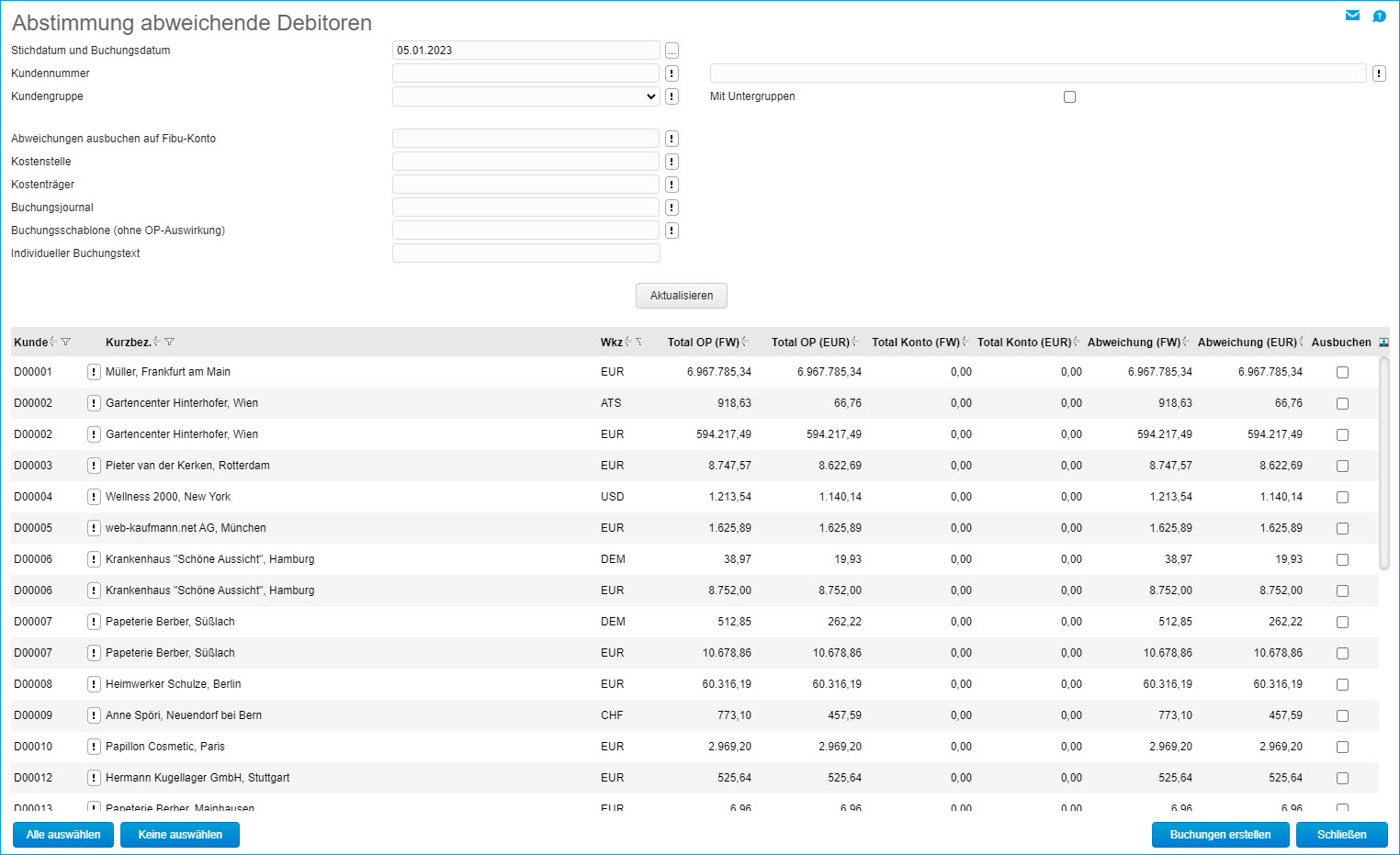
Task: Check Ausbuchen for Krankenhaus DEM row
Action: [x=1342, y=560]
